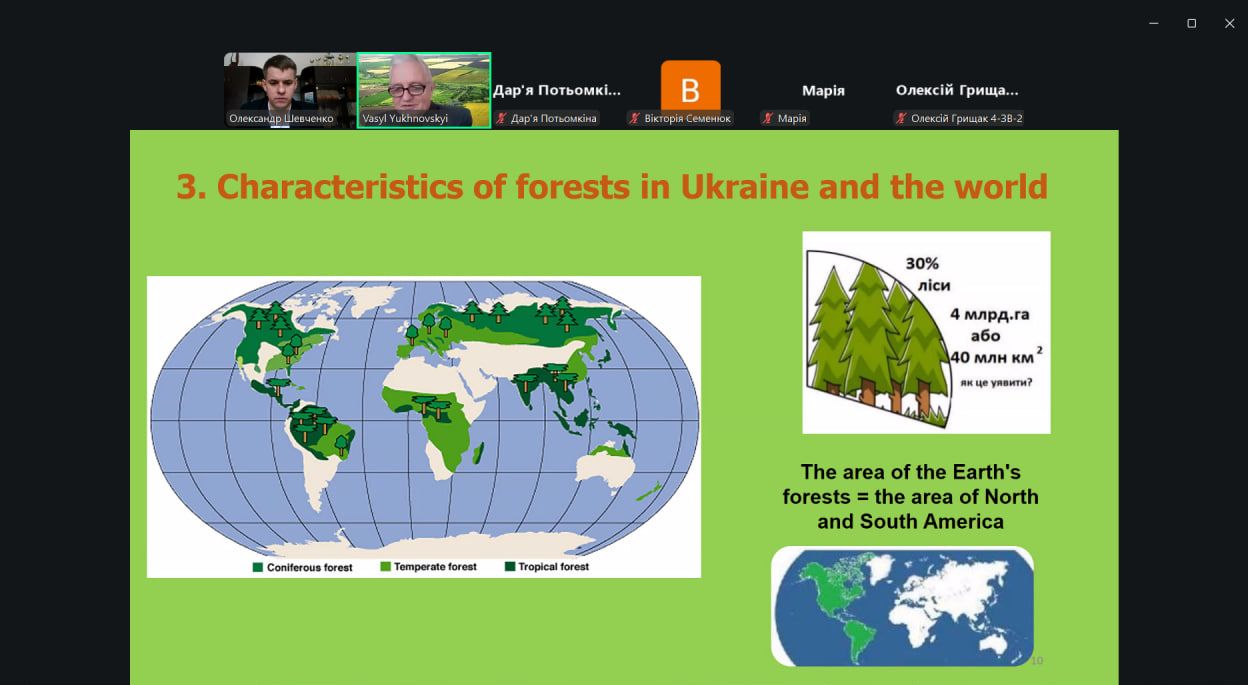Click muted mic icon for Дар'я Потьомкіна
Viewport: 1248px width, 685px height.
click(502, 118)
